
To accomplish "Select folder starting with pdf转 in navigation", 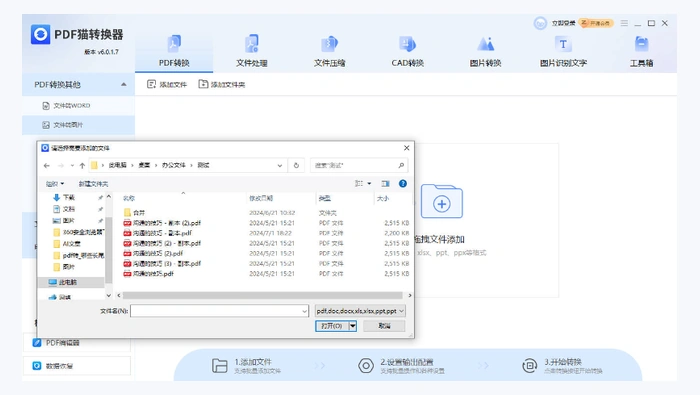I will point(78,255).
